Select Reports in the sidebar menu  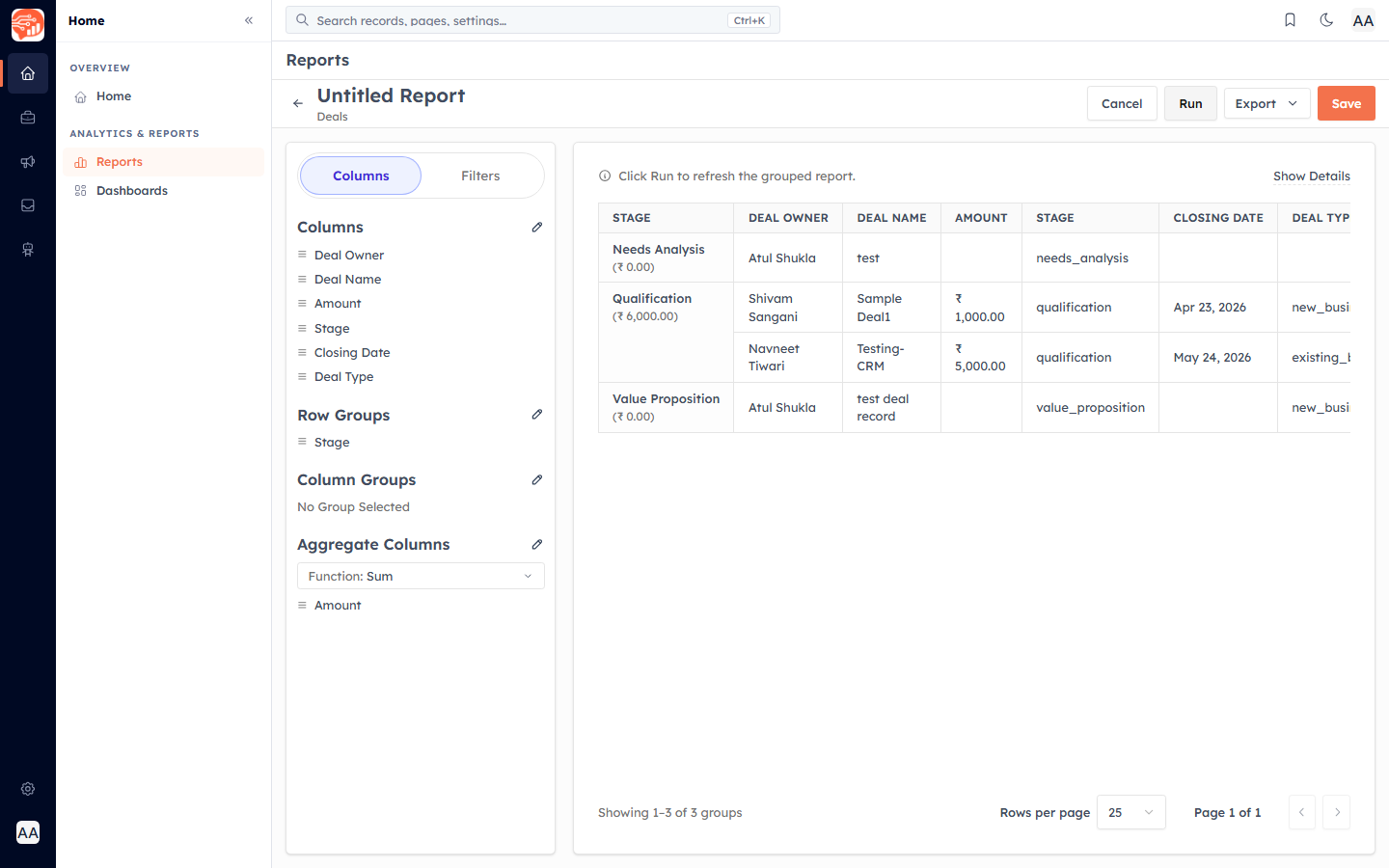(x=163, y=162)
